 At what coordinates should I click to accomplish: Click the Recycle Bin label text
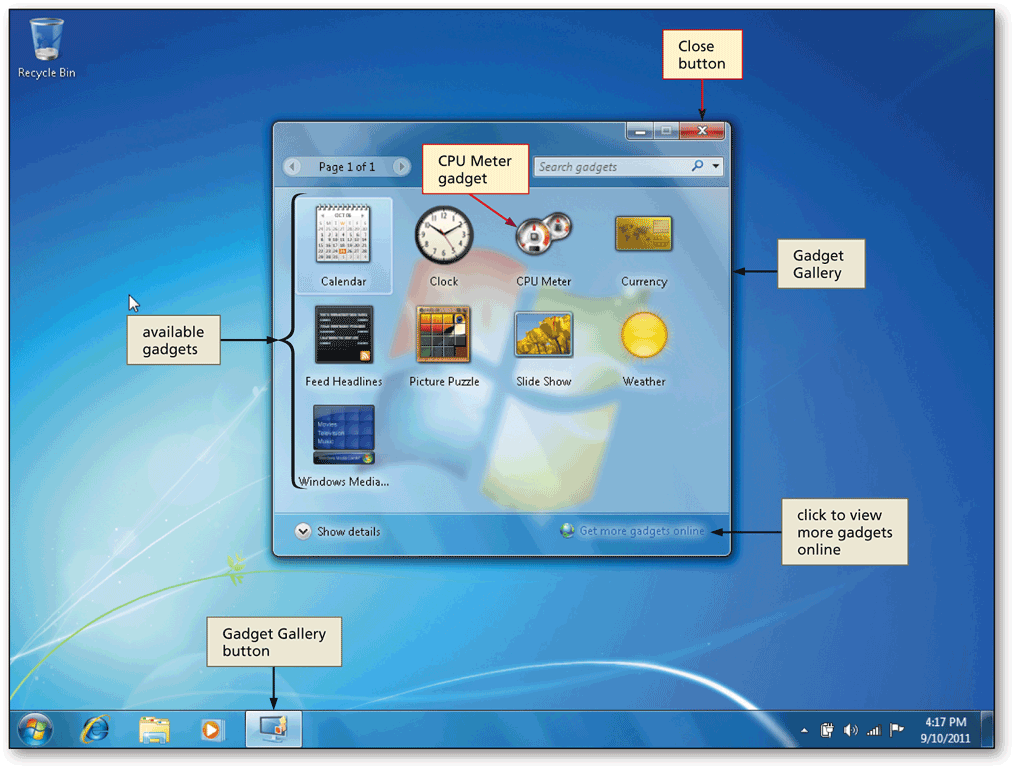[x=47, y=72]
